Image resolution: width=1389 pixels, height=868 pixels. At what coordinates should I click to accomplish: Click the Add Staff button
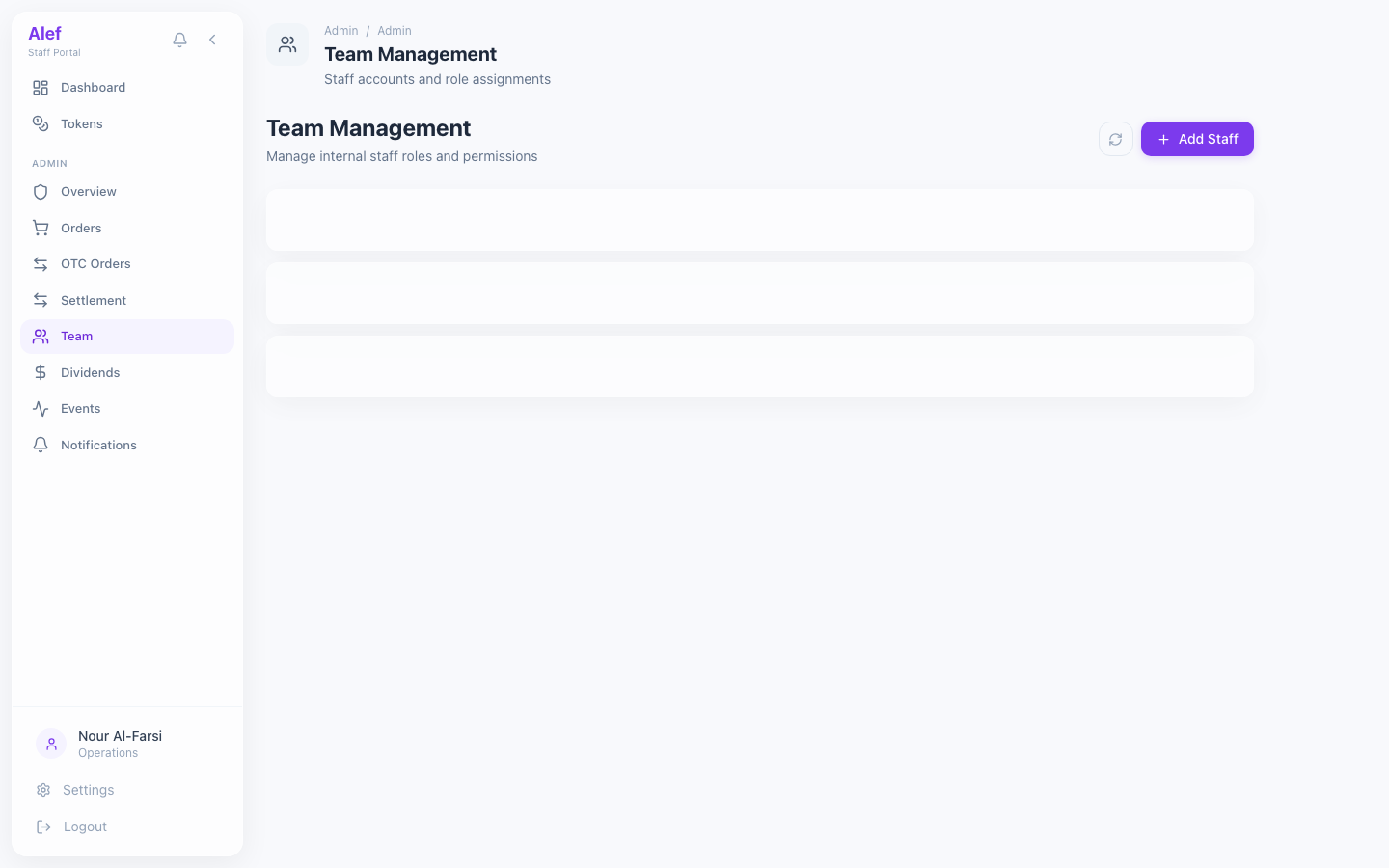[1197, 139]
